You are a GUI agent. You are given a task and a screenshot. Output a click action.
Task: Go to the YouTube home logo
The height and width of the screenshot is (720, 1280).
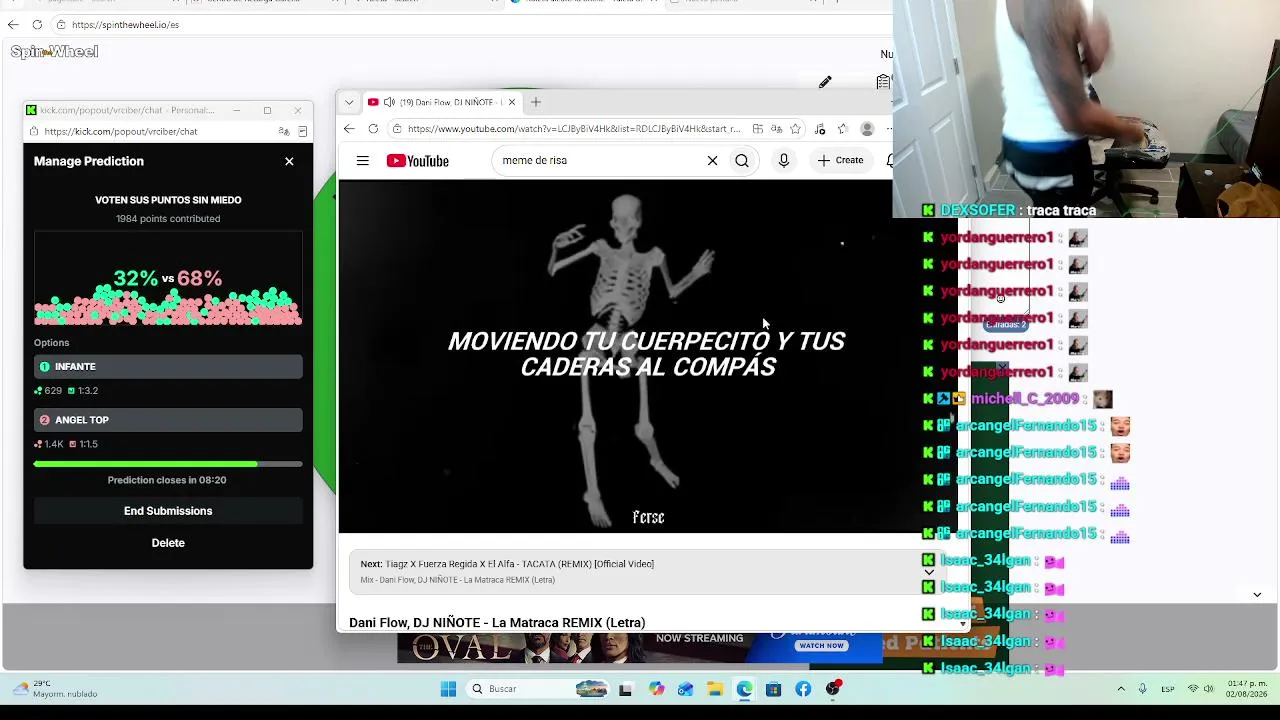[x=418, y=161]
